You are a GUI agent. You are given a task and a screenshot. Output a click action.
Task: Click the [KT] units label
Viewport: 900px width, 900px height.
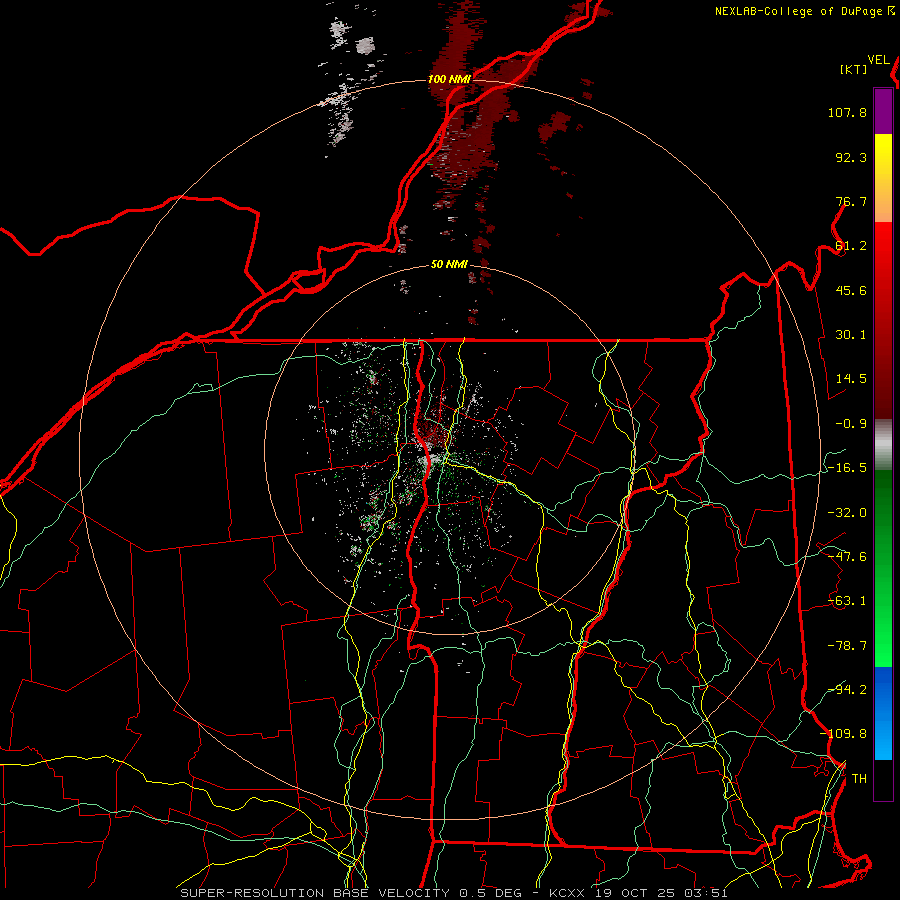[854, 69]
